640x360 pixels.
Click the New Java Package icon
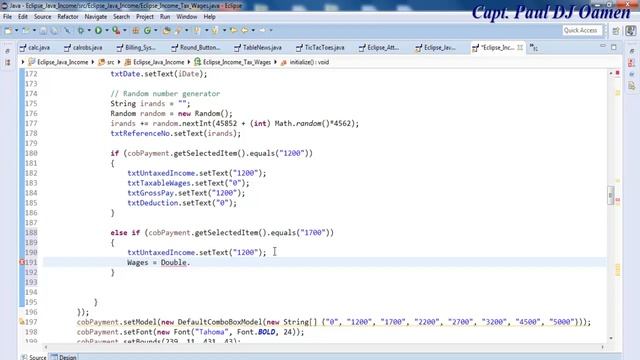[x=135, y=30]
